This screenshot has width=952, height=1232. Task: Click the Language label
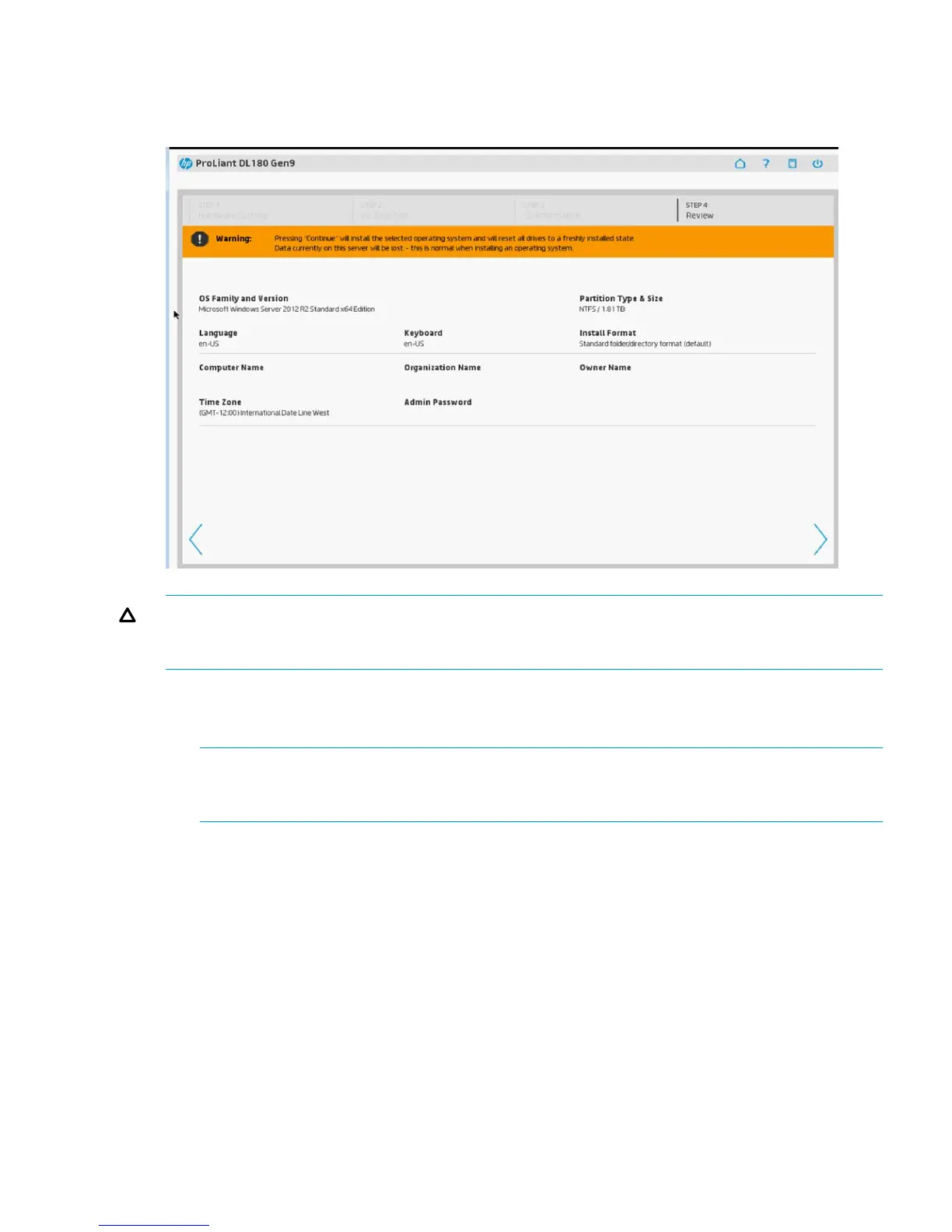point(218,333)
